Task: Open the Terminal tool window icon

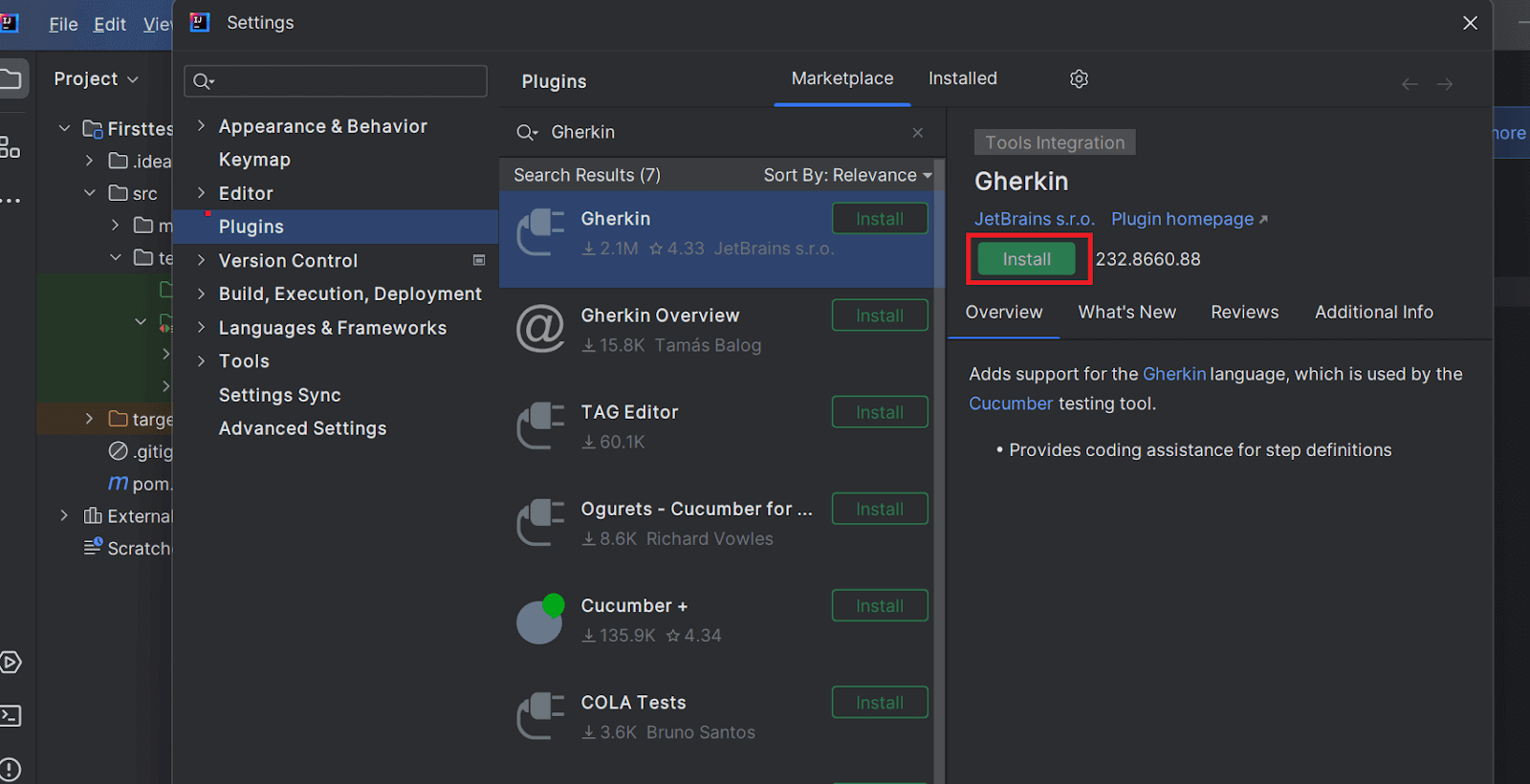Action: pyautogui.click(x=11, y=715)
